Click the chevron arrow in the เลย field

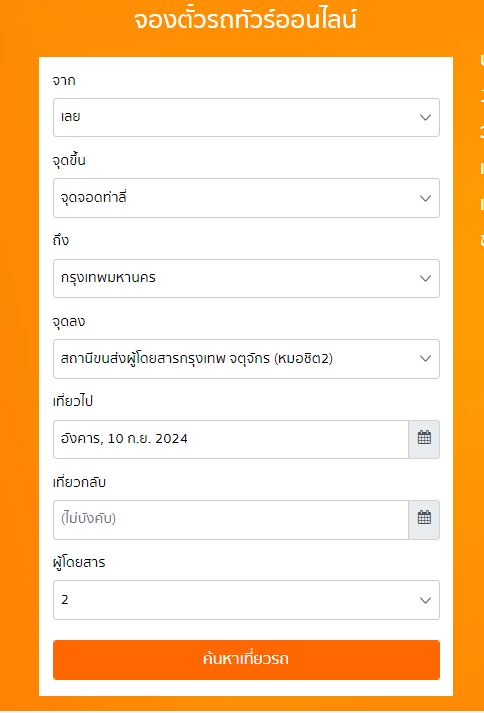(x=425, y=117)
